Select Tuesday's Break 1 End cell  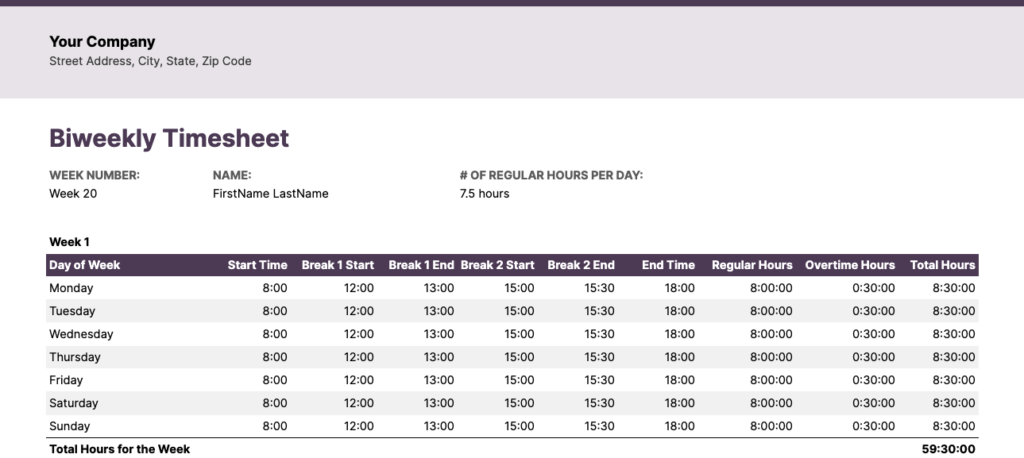point(439,311)
